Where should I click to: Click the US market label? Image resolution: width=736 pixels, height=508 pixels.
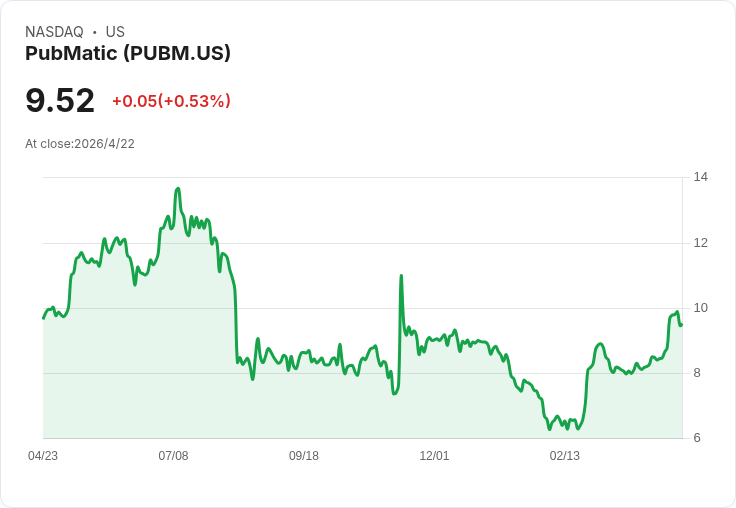pyautogui.click(x=115, y=32)
